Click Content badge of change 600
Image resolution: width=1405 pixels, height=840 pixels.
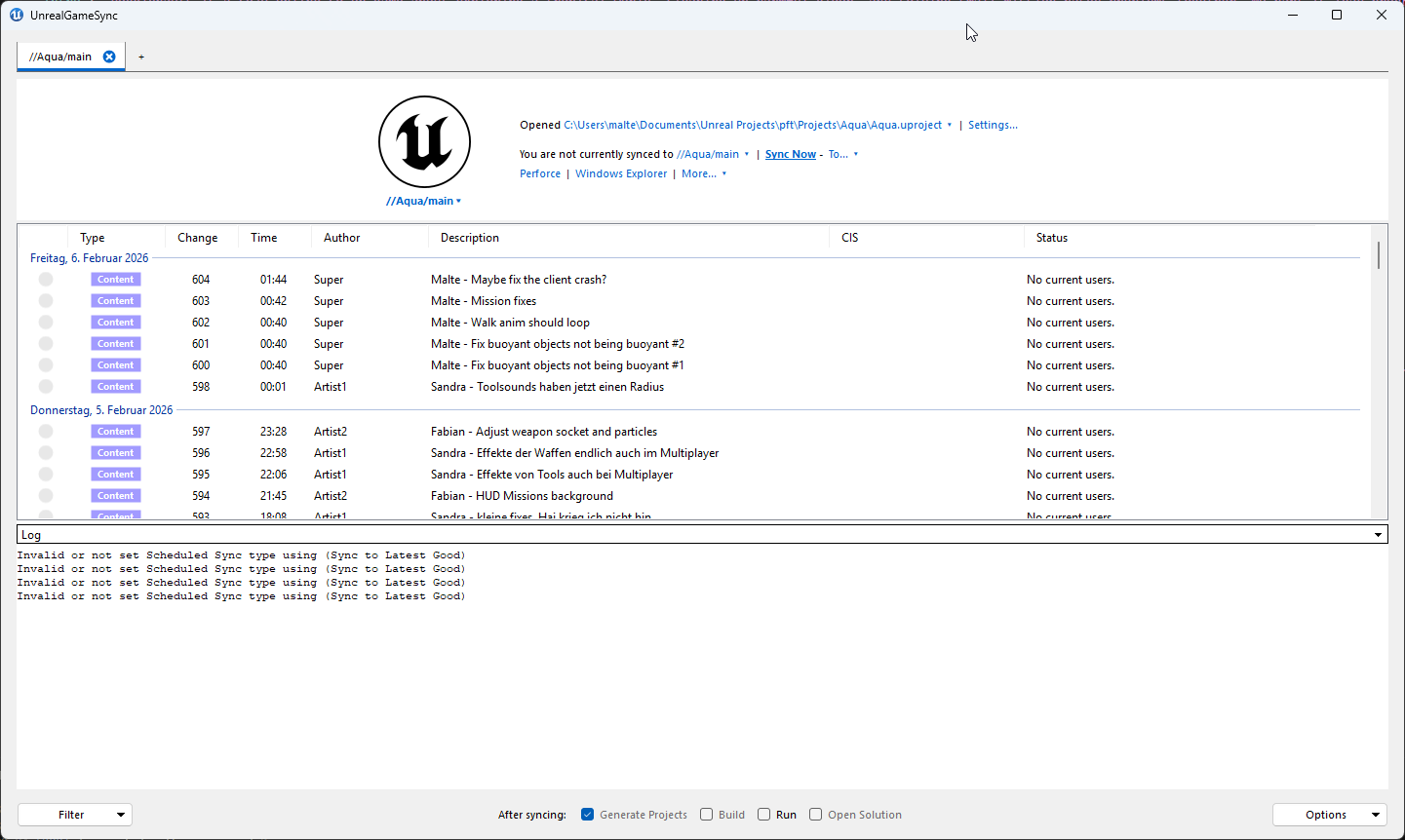(116, 365)
